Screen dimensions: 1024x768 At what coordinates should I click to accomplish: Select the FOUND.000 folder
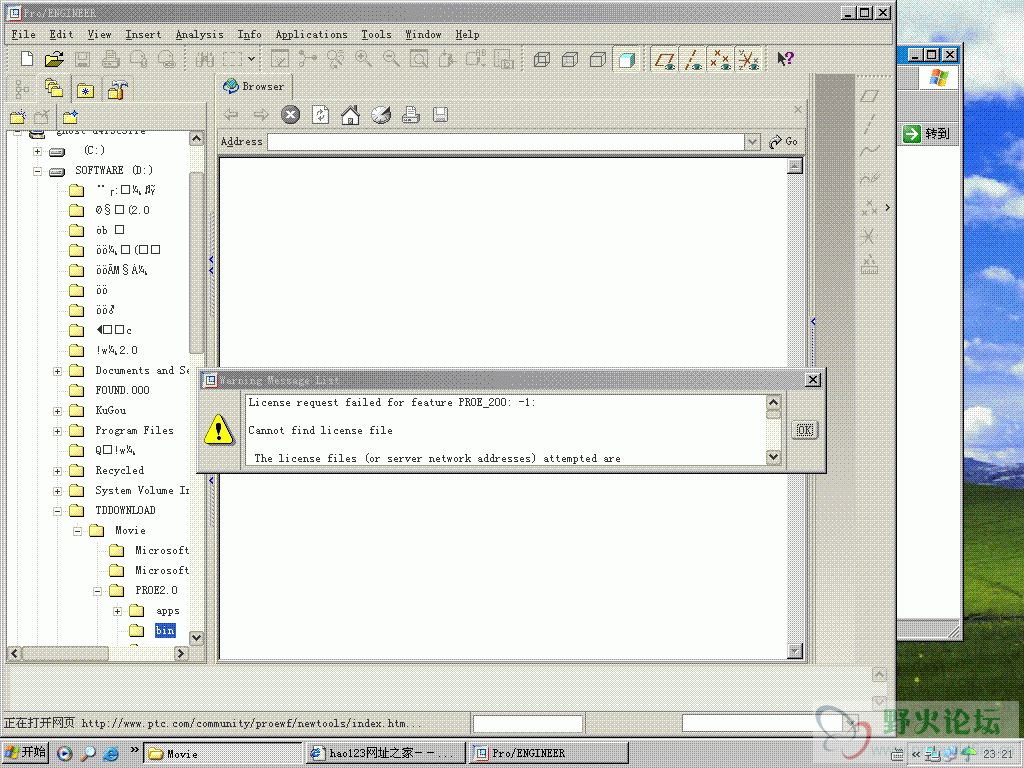click(x=122, y=391)
